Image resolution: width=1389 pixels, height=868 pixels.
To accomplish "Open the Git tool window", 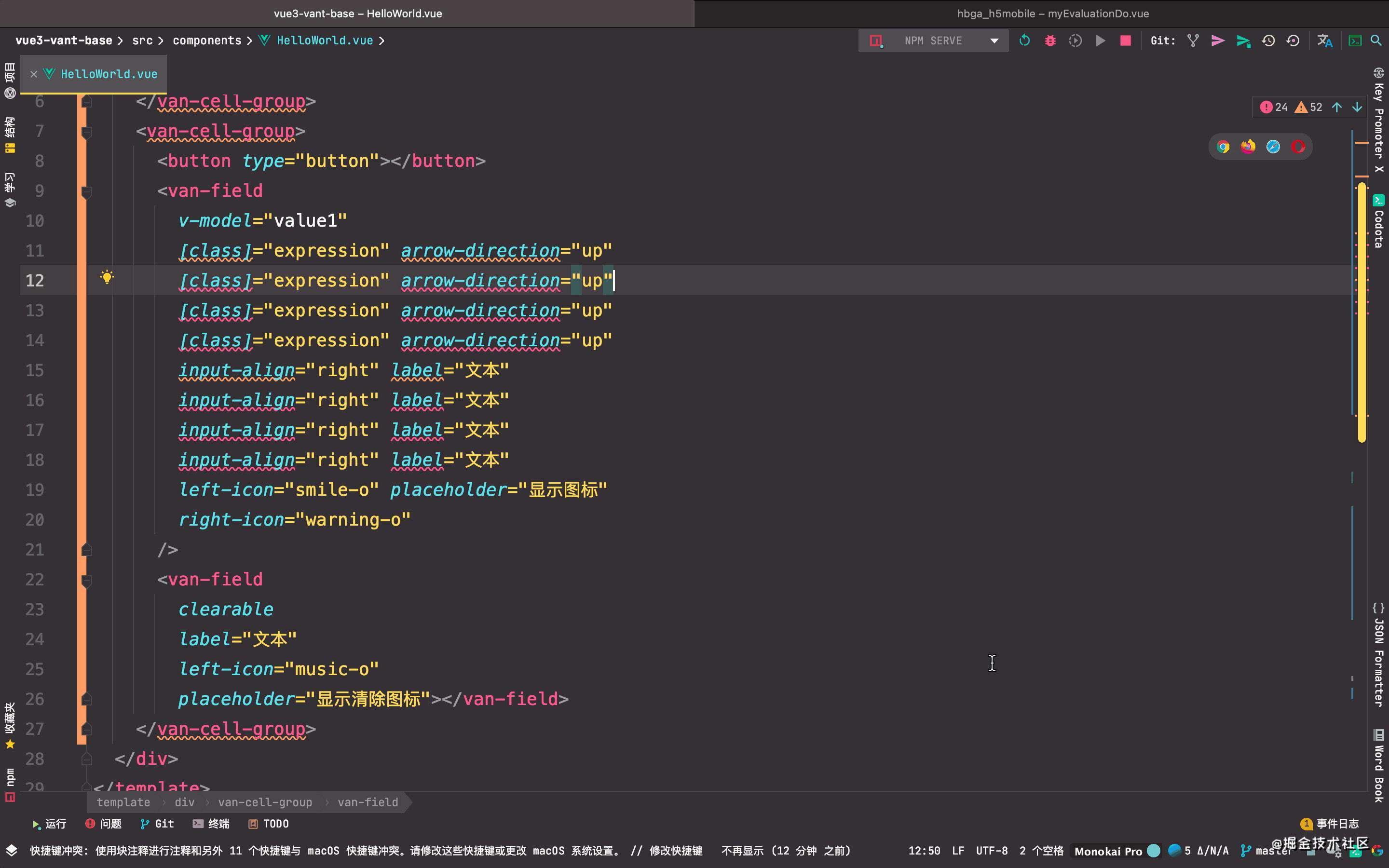I will pyautogui.click(x=157, y=824).
